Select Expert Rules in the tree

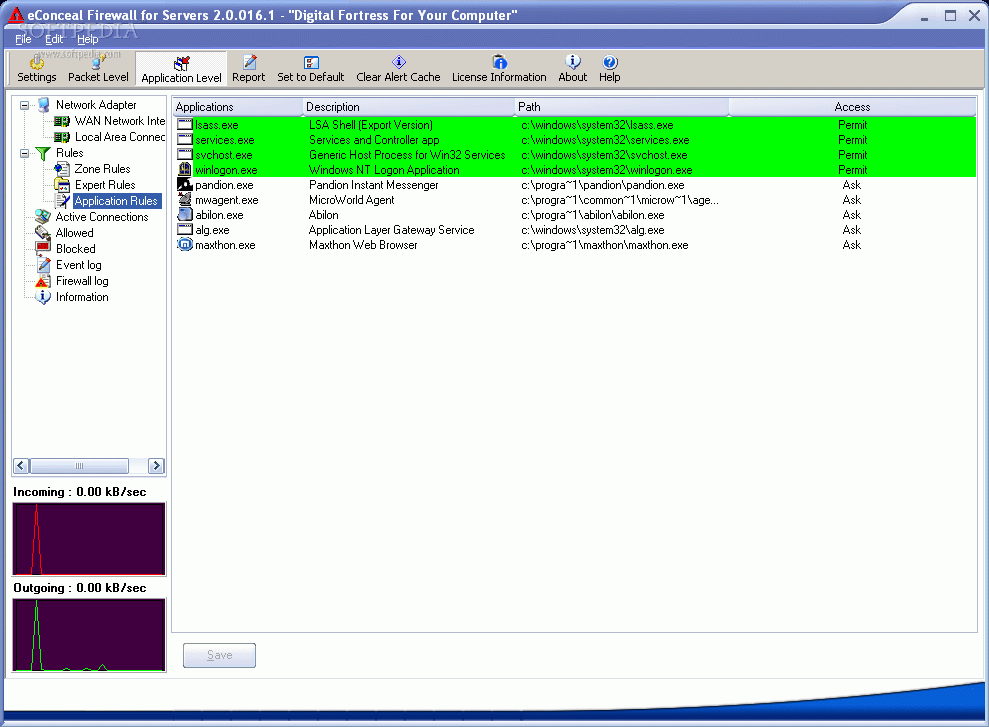point(105,185)
